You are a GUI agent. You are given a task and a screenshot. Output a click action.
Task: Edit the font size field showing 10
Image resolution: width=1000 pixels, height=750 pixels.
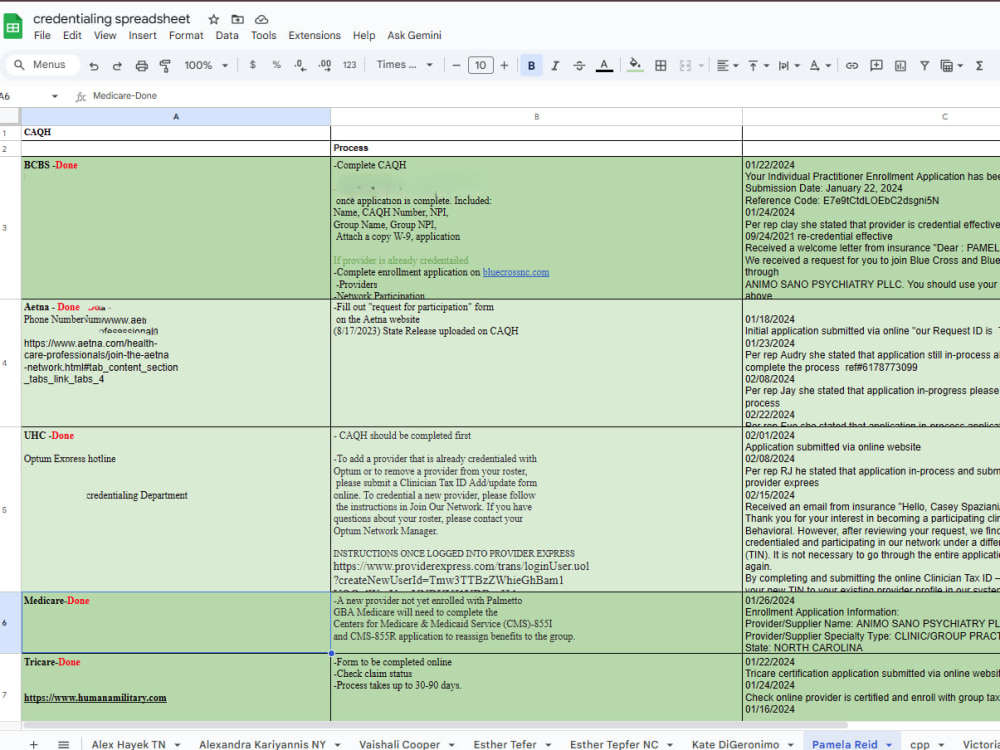pyautogui.click(x=480, y=65)
